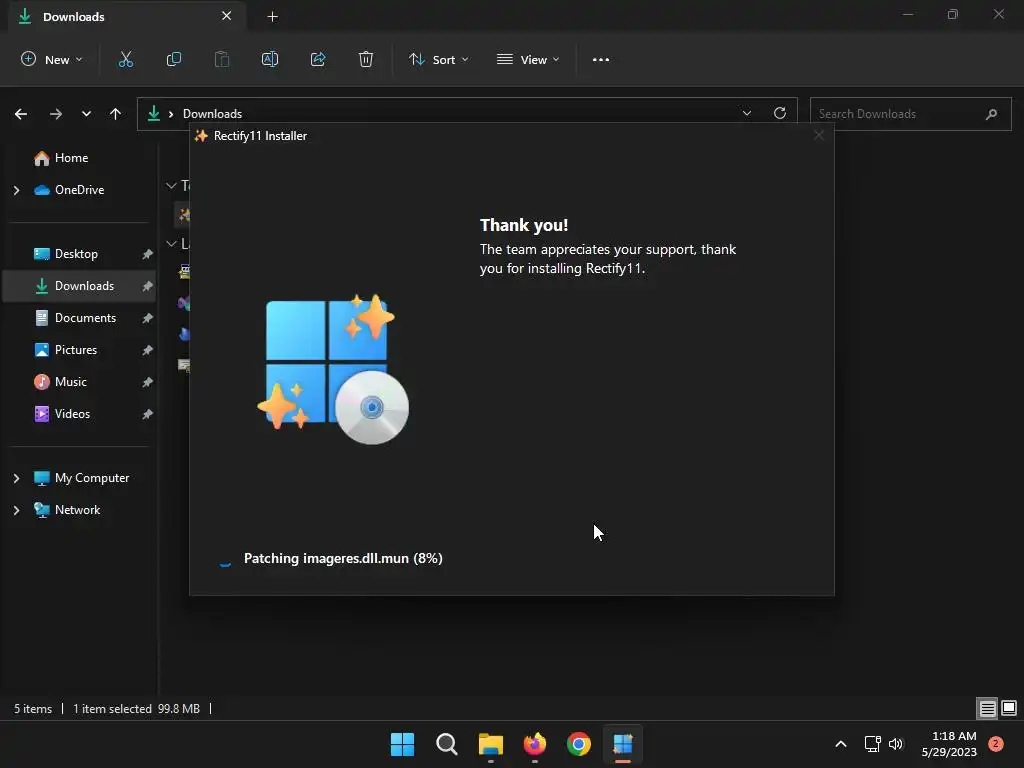
Task: Click Downloads breadcrumb in address bar
Action: [x=212, y=114]
